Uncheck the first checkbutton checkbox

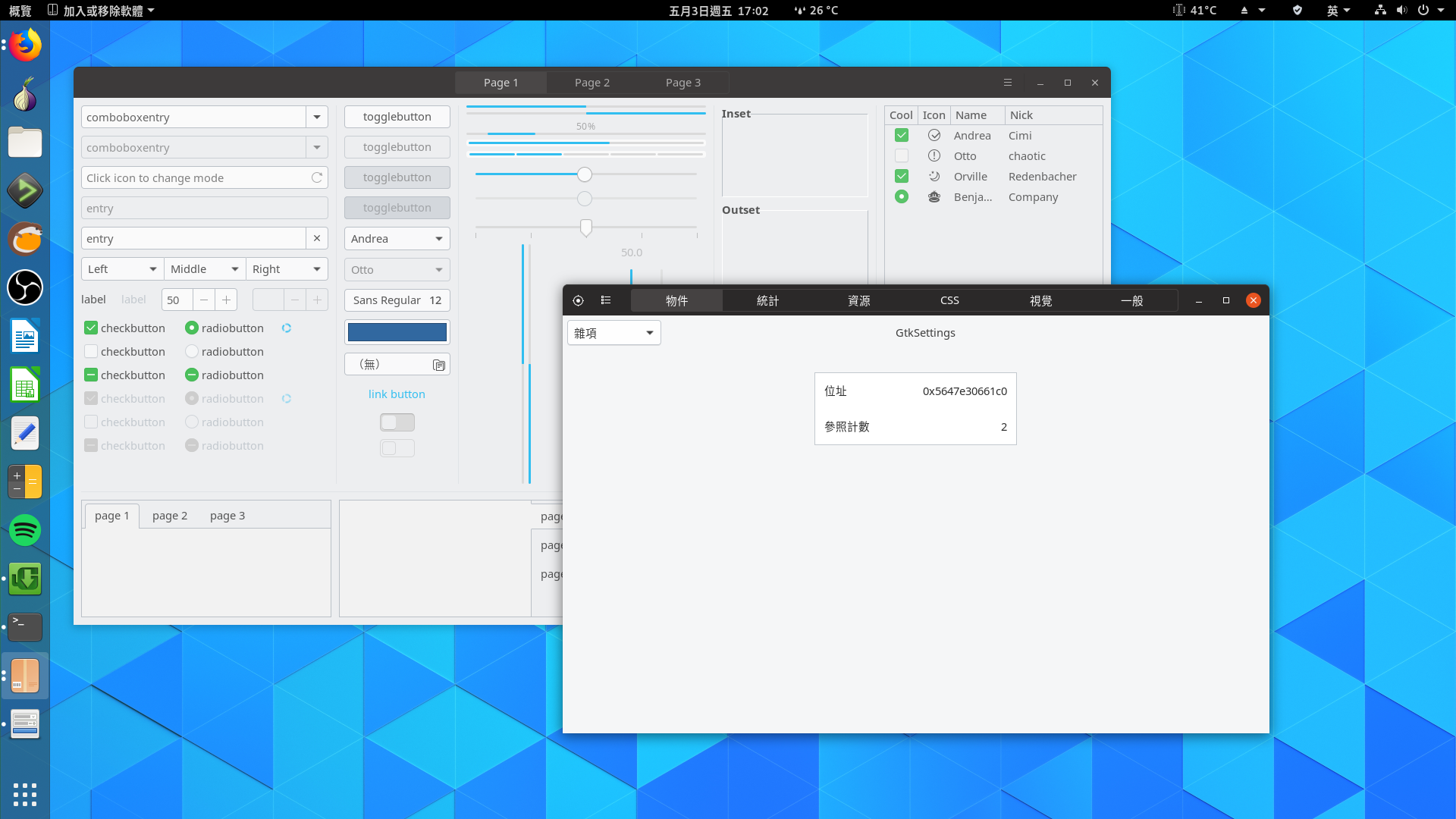click(x=91, y=328)
